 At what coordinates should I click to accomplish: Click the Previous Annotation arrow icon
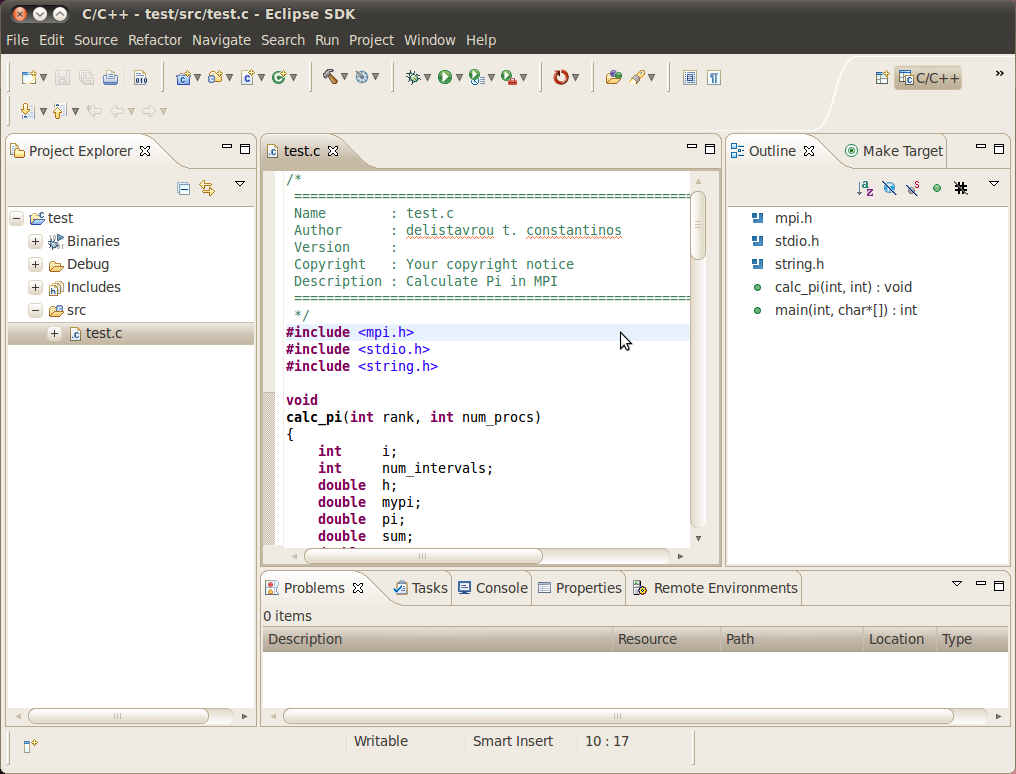tap(60, 111)
